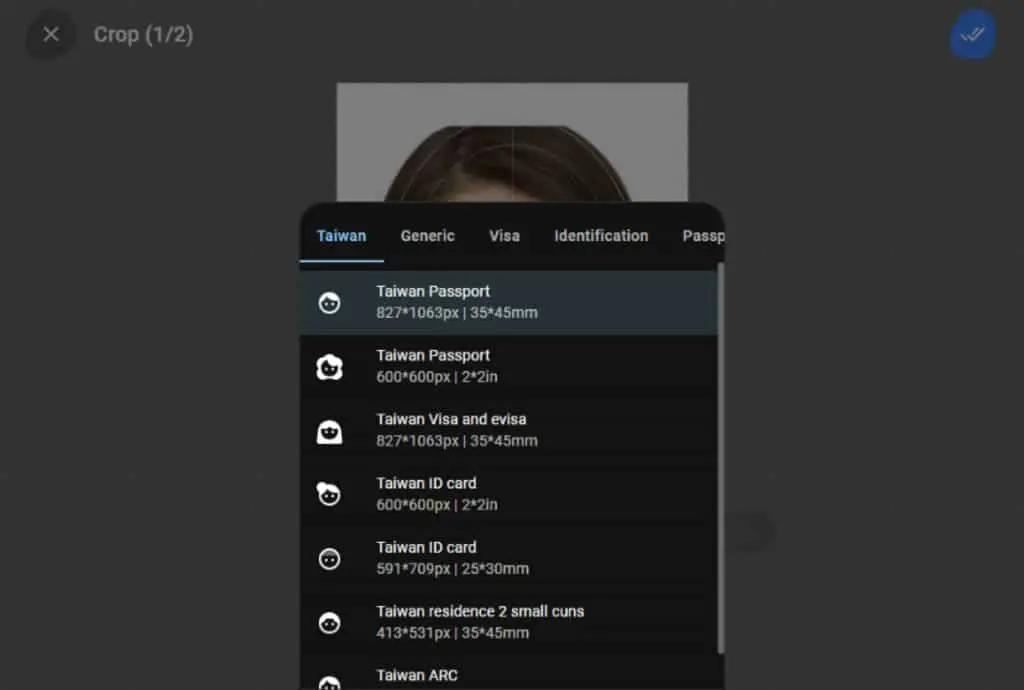Image resolution: width=1024 pixels, height=690 pixels.
Task: Select the Identification tab
Action: [601, 236]
